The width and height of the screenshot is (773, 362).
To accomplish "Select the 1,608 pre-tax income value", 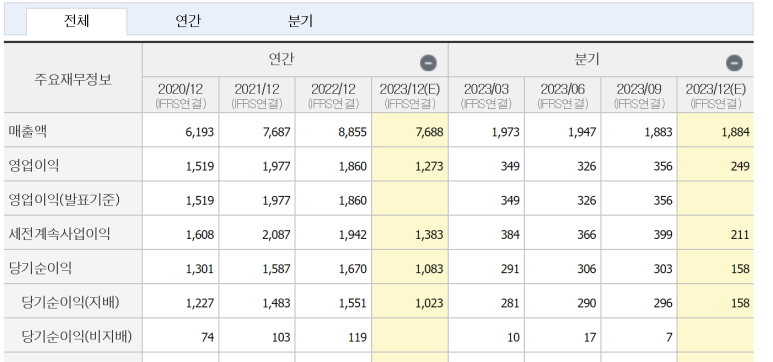I will tap(200, 235).
